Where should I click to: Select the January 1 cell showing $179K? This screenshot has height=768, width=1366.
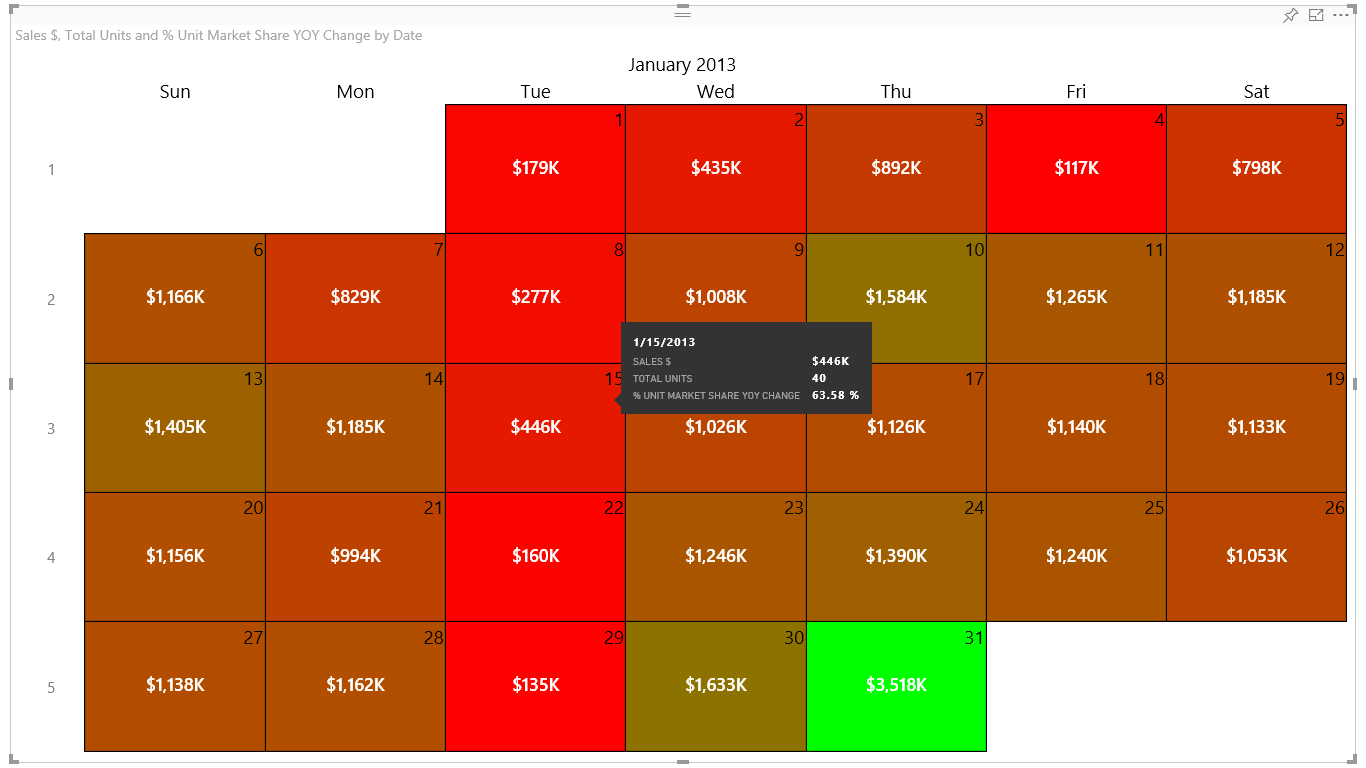pyautogui.click(x=535, y=169)
